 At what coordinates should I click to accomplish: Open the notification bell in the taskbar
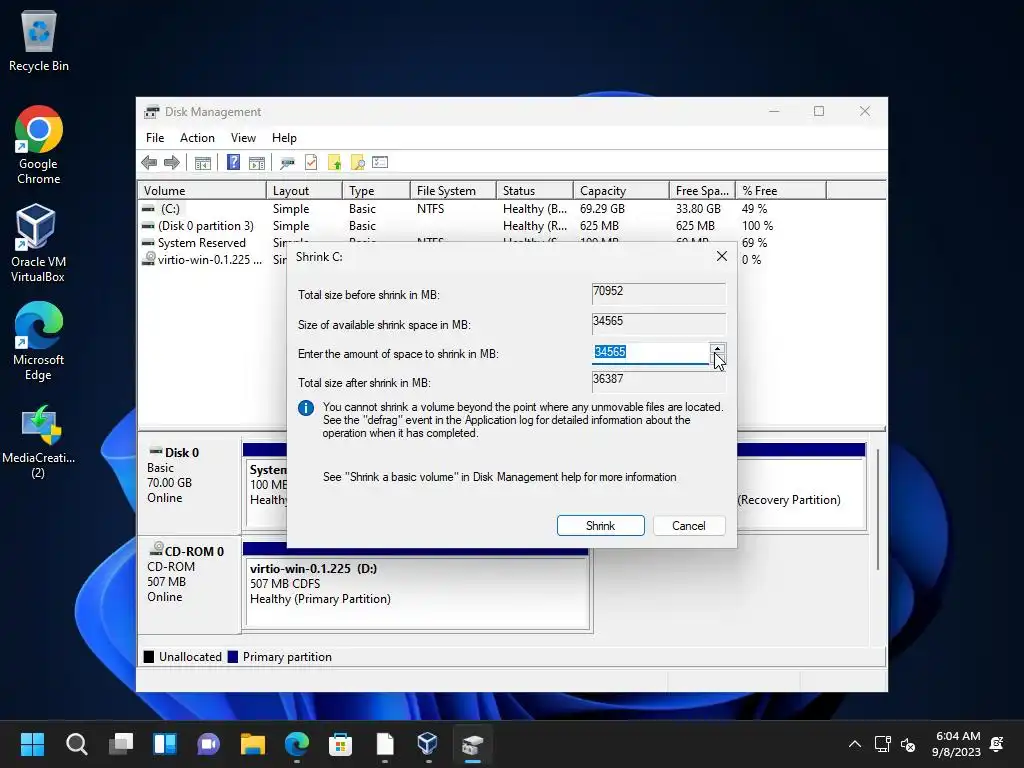point(997,744)
